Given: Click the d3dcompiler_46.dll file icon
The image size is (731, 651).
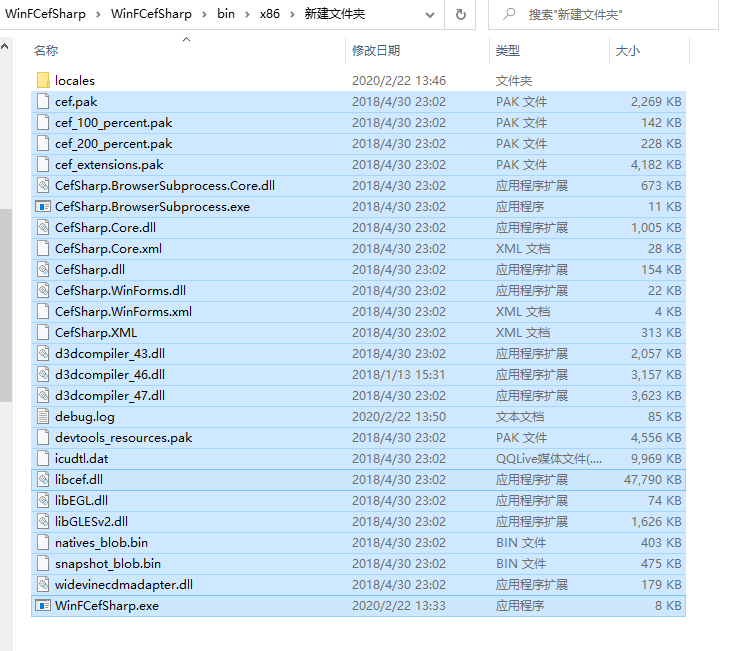Looking at the screenshot, I should pyautogui.click(x=43, y=374).
